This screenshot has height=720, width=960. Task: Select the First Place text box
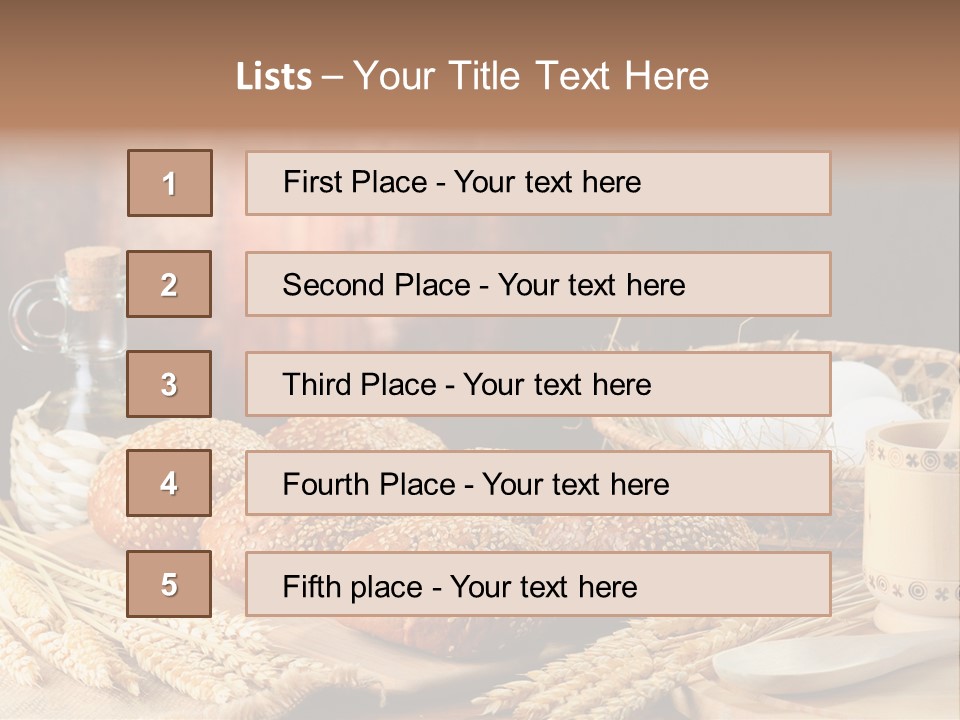point(538,183)
